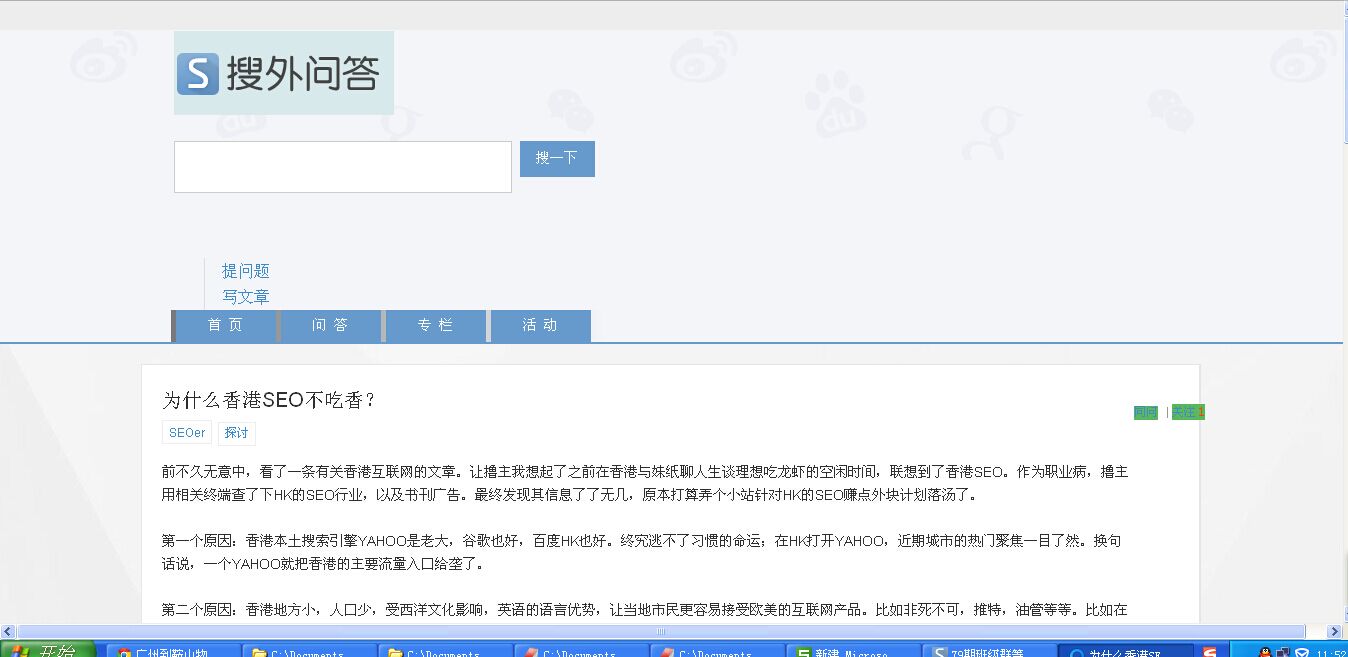Select the 活动 navigation tab
Viewport: 1348px width, 657px height.
point(540,326)
